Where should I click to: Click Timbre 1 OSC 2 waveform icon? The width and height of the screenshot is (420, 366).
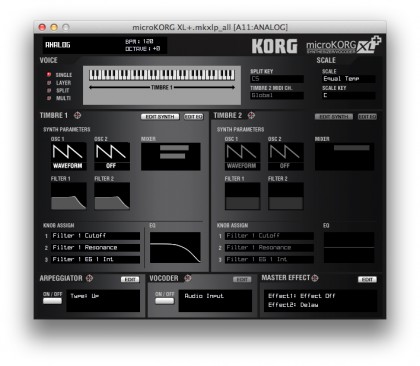(x=112, y=156)
